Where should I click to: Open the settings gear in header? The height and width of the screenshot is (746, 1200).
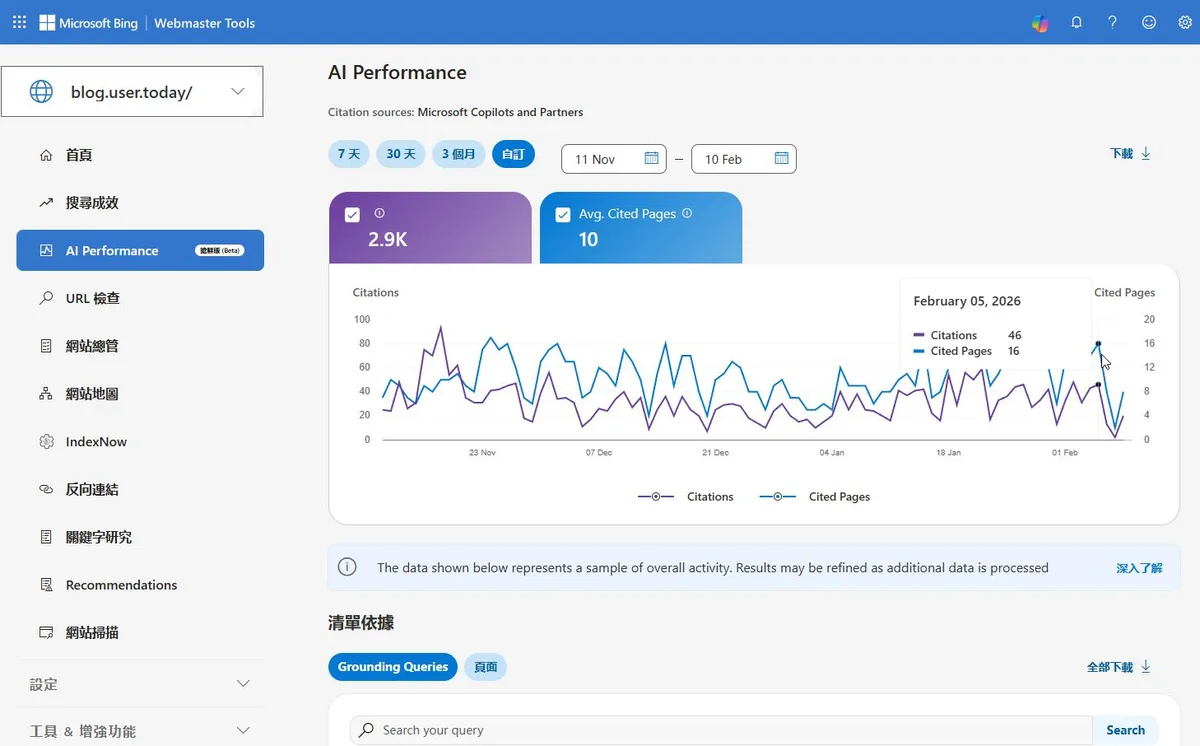coord(1185,22)
